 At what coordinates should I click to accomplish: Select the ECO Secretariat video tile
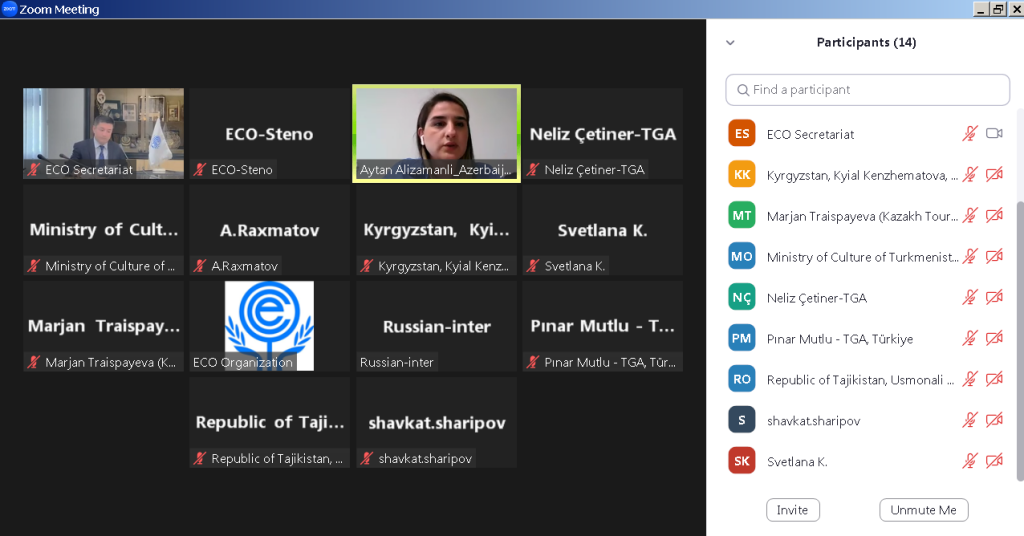104,133
